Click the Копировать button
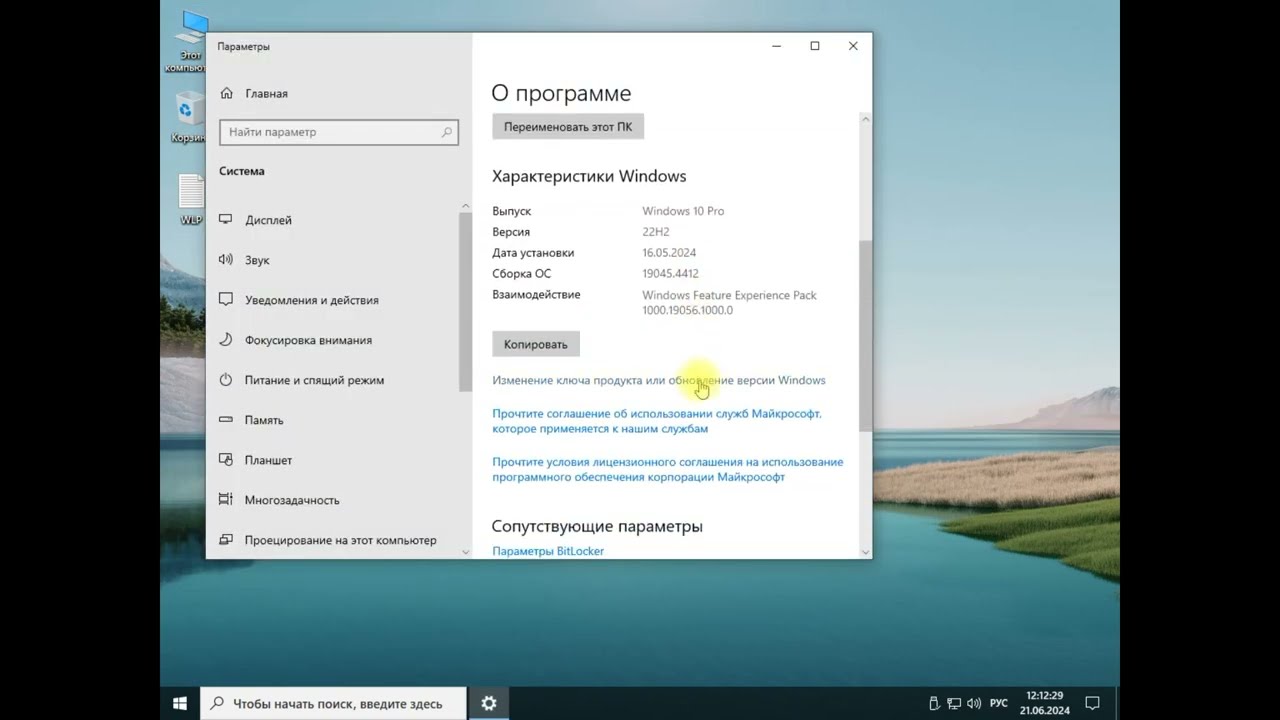This screenshot has height=720, width=1280. pos(535,344)
